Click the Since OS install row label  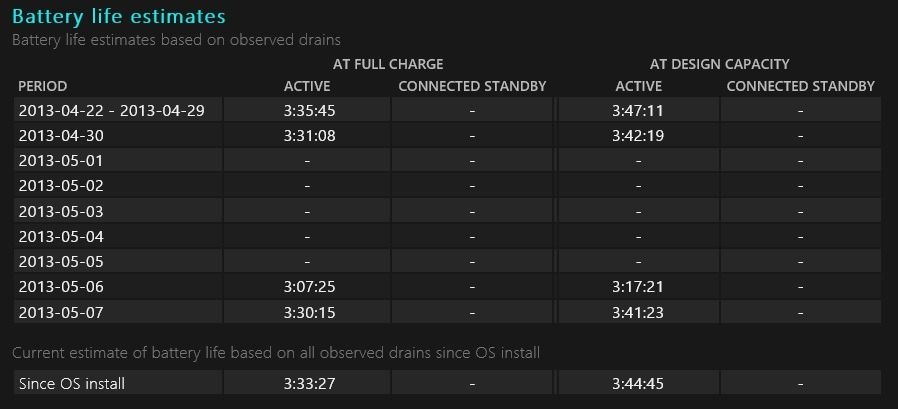pos(72,383)
